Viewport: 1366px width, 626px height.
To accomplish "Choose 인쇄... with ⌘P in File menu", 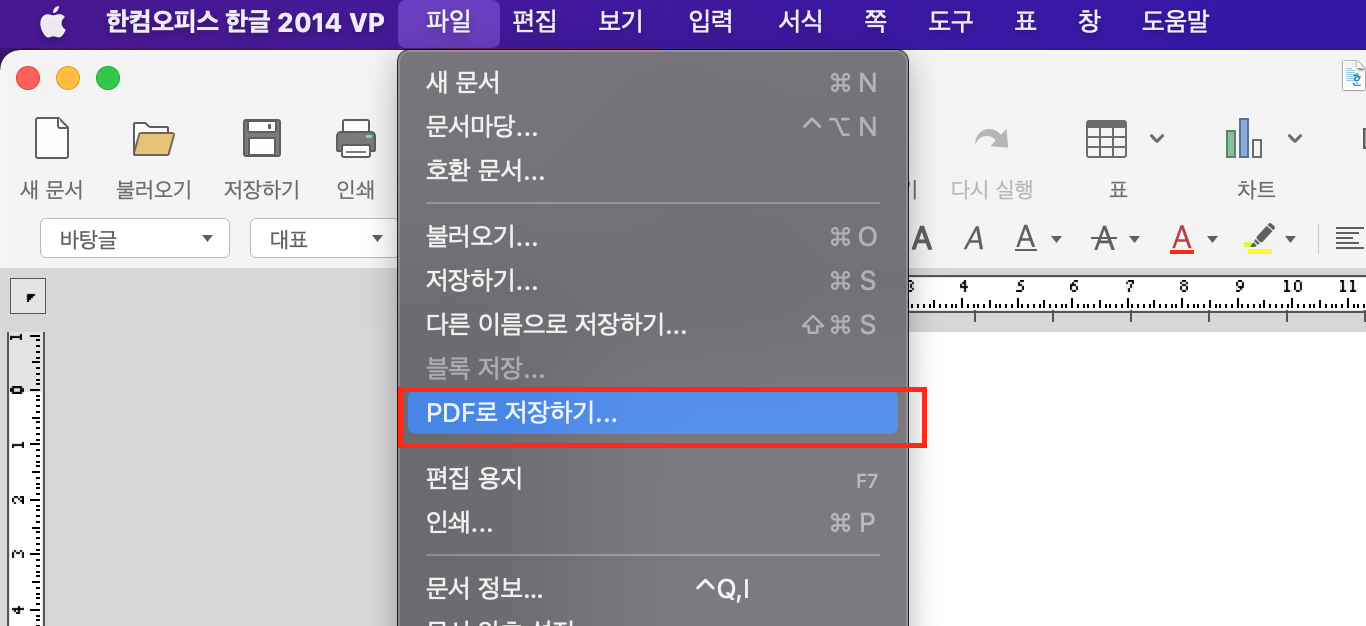I will [x=652, y=523].
